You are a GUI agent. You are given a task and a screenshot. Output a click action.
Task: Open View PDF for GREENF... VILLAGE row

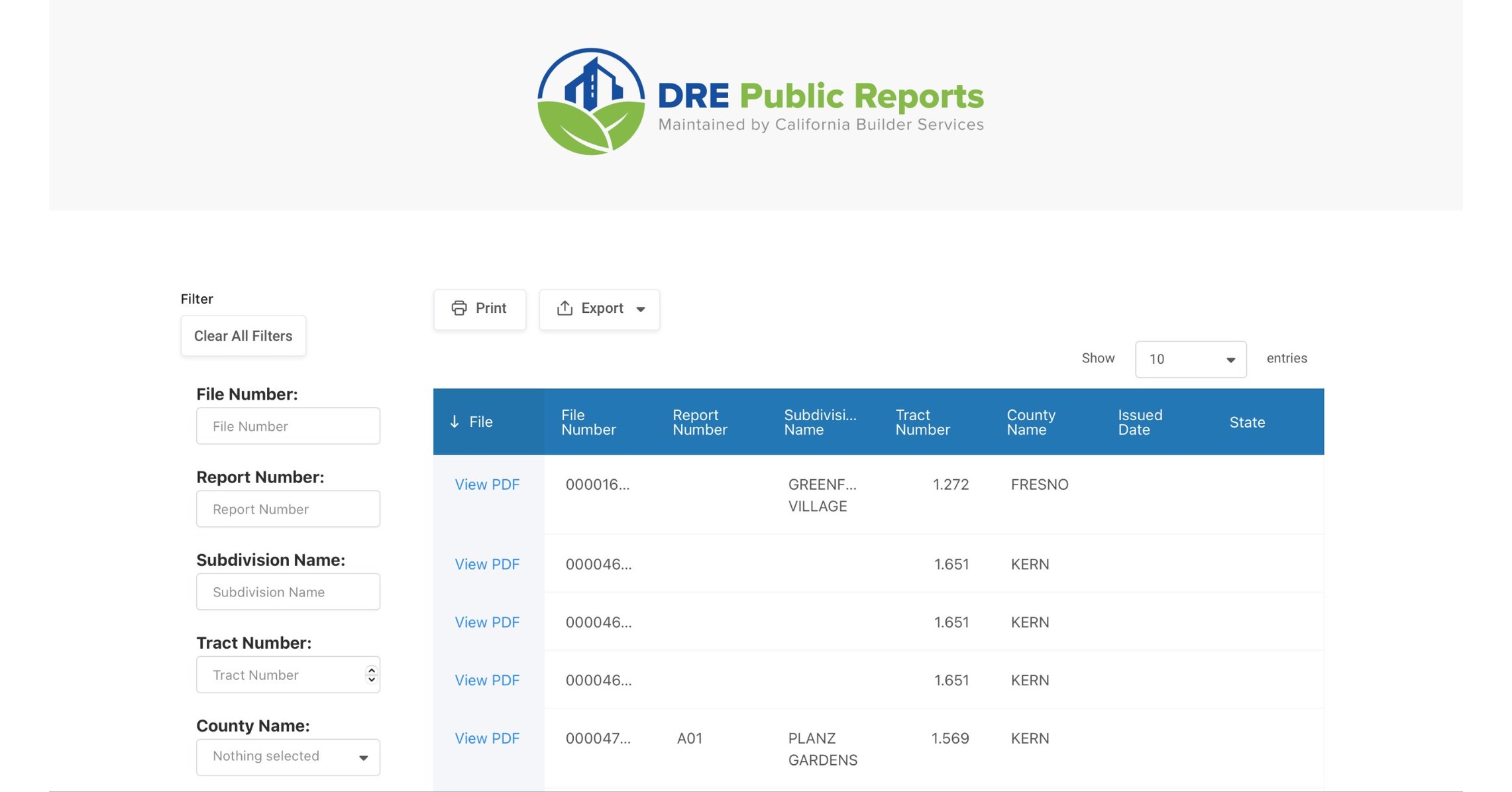pyautogui.click(x=486, y=484)
